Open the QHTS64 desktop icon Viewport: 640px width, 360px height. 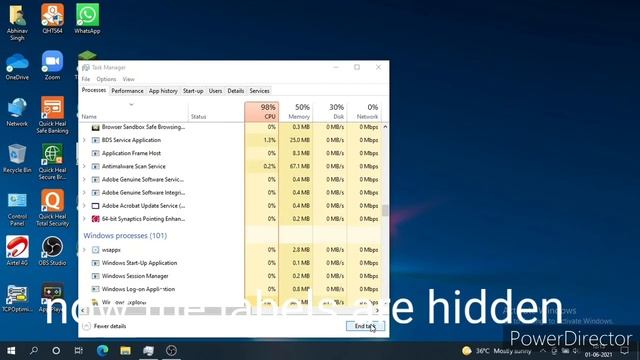pyautogui.click(x=52, y=18)
